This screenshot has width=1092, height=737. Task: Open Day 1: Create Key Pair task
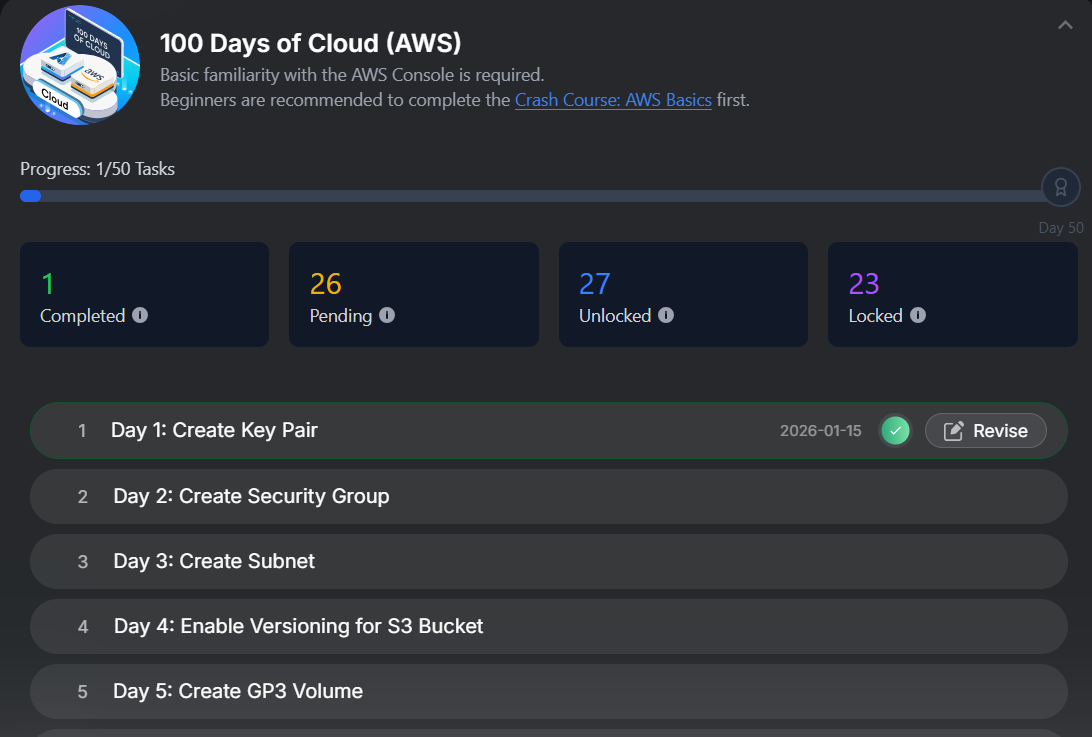pos(214,431)
